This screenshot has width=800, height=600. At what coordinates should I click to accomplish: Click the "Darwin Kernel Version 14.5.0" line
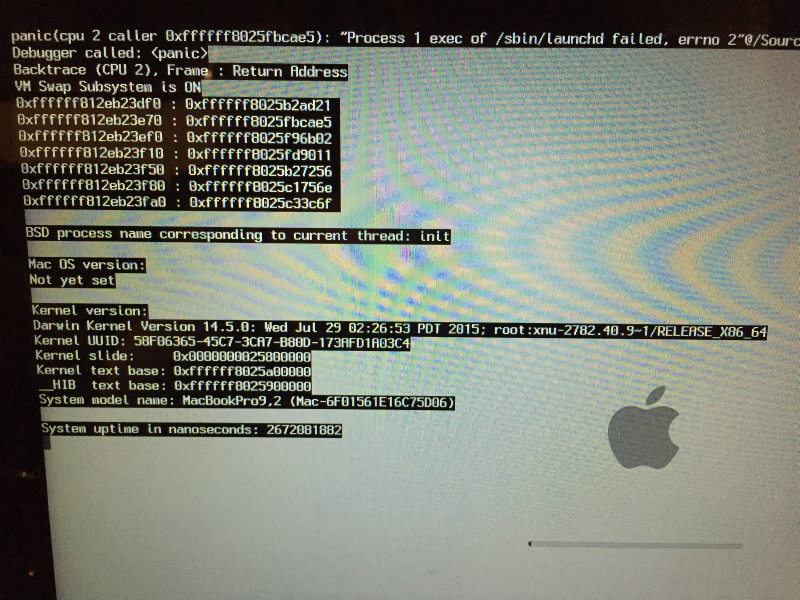coord(400,329)
